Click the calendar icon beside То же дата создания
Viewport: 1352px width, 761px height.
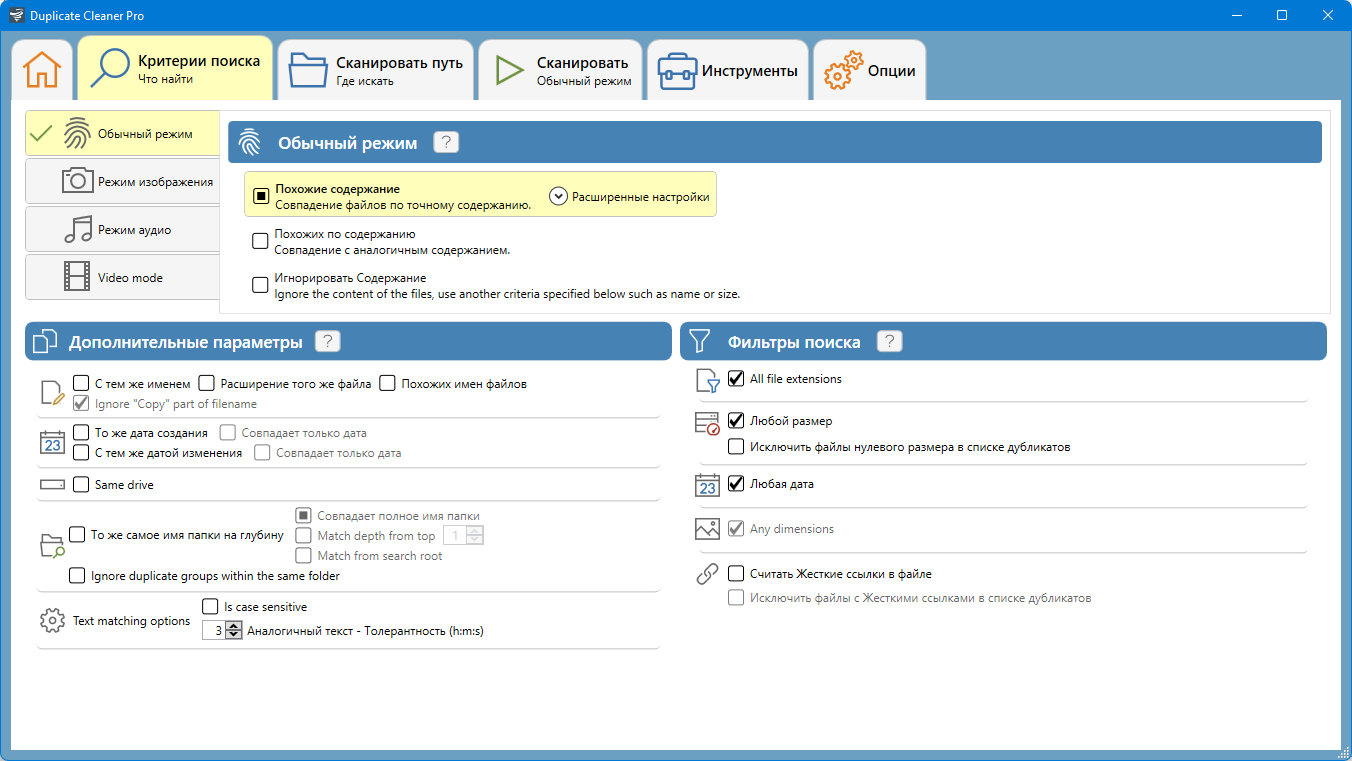tap(52, 442)
